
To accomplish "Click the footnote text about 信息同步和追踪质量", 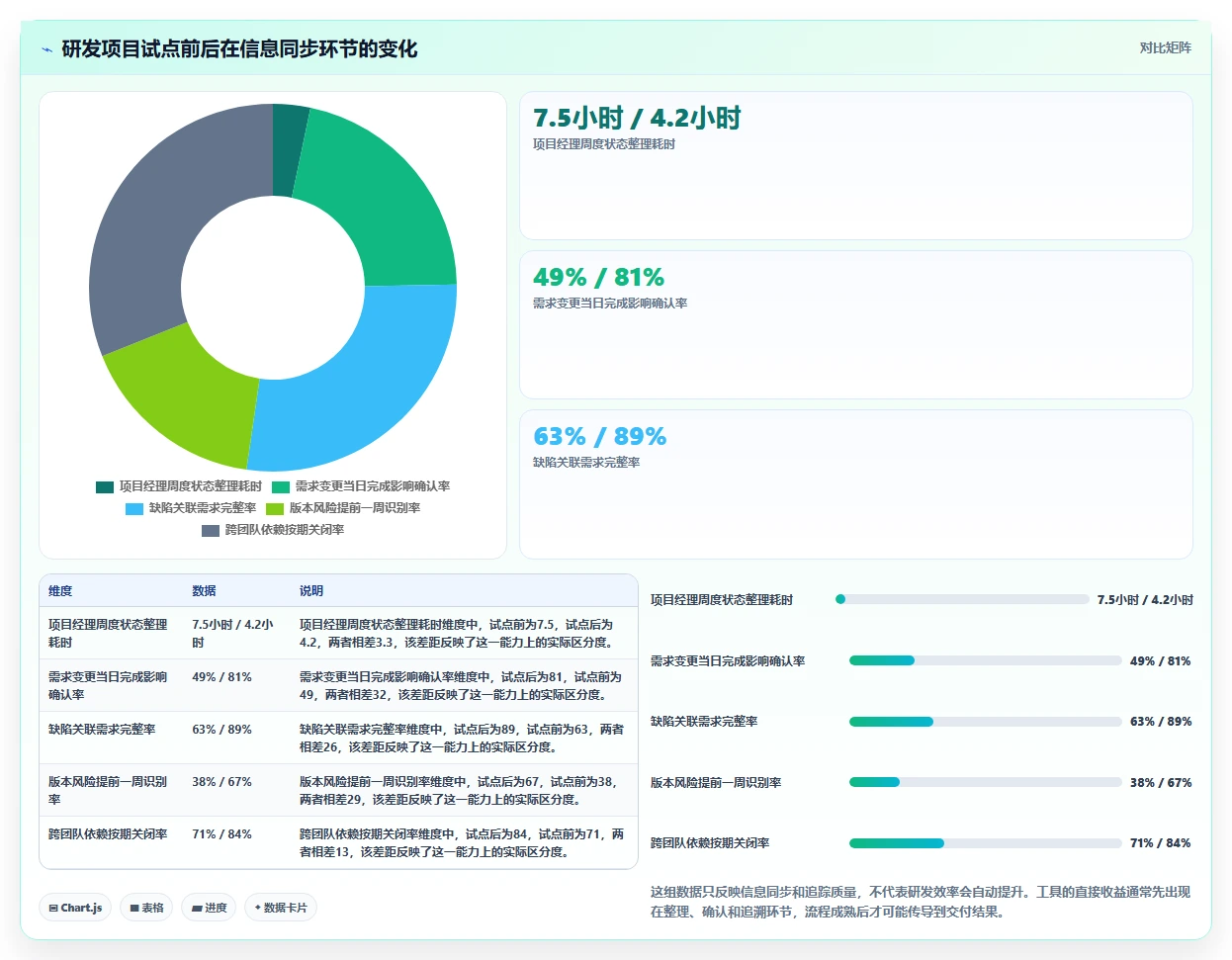I will point(921,902).
